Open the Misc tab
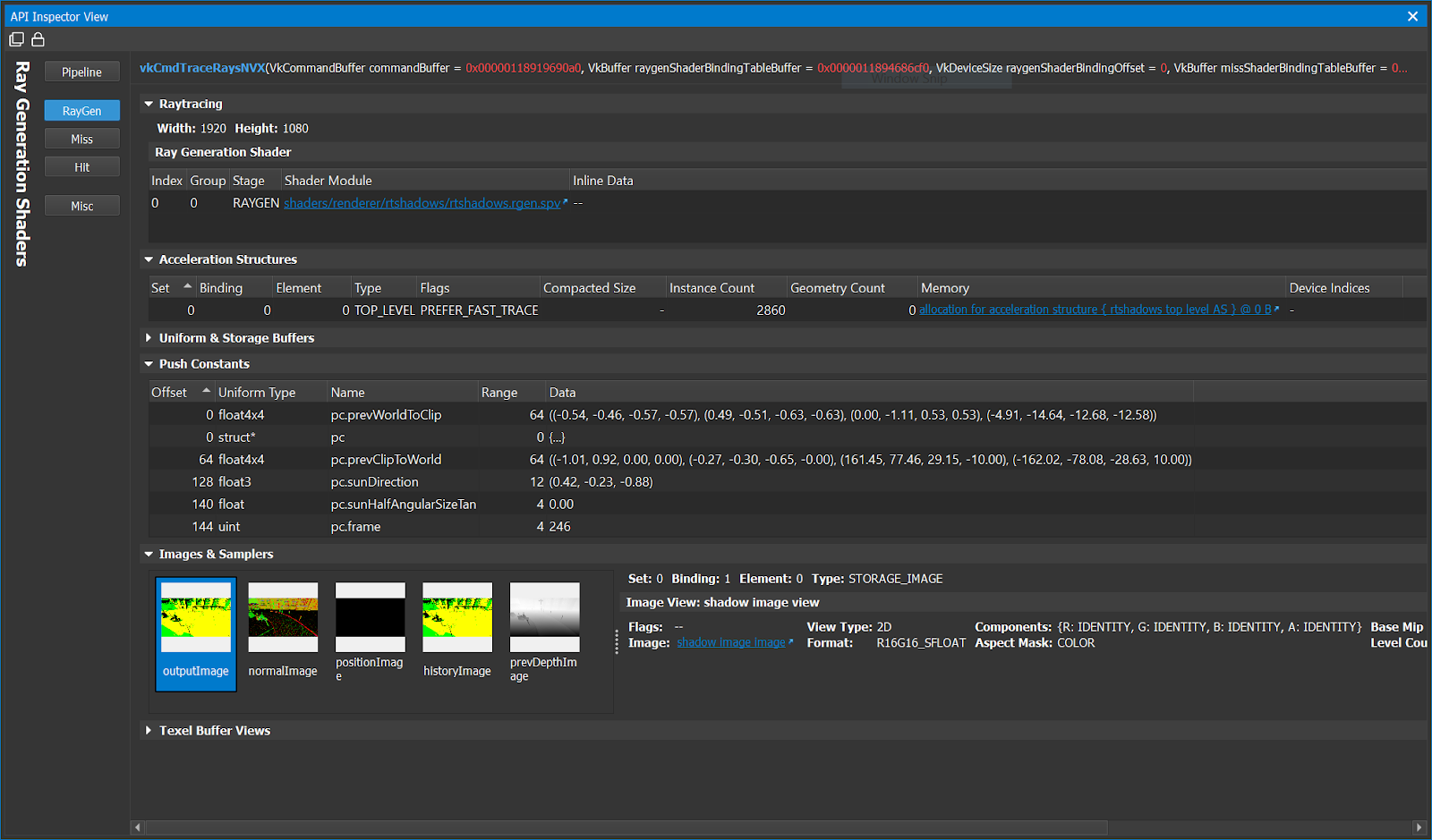Image resolution: width=1432 pixels, height=840 pixels. pyautogui.click(x=81, y=206)
